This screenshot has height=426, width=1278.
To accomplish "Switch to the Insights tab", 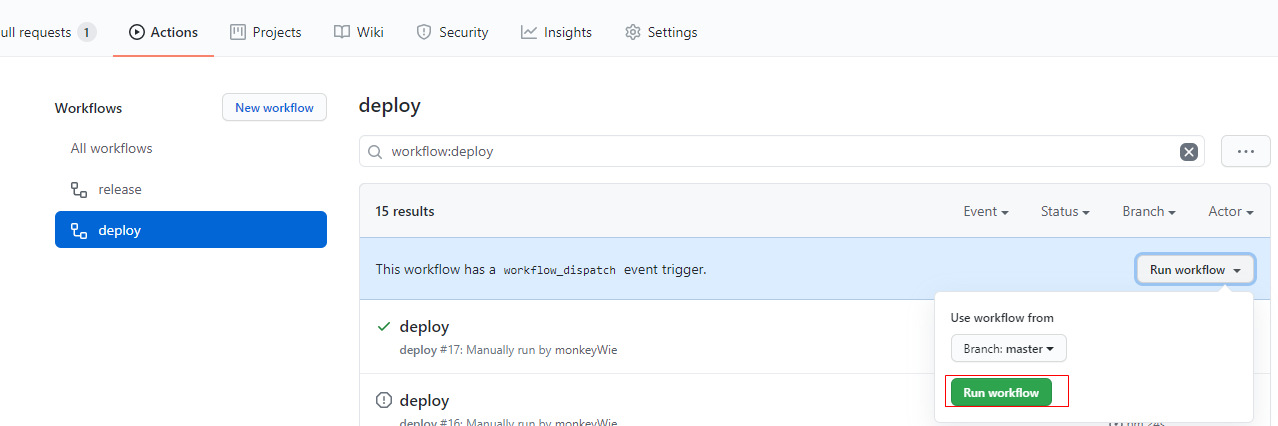I will pyautogui.click(x=556, y=32).
